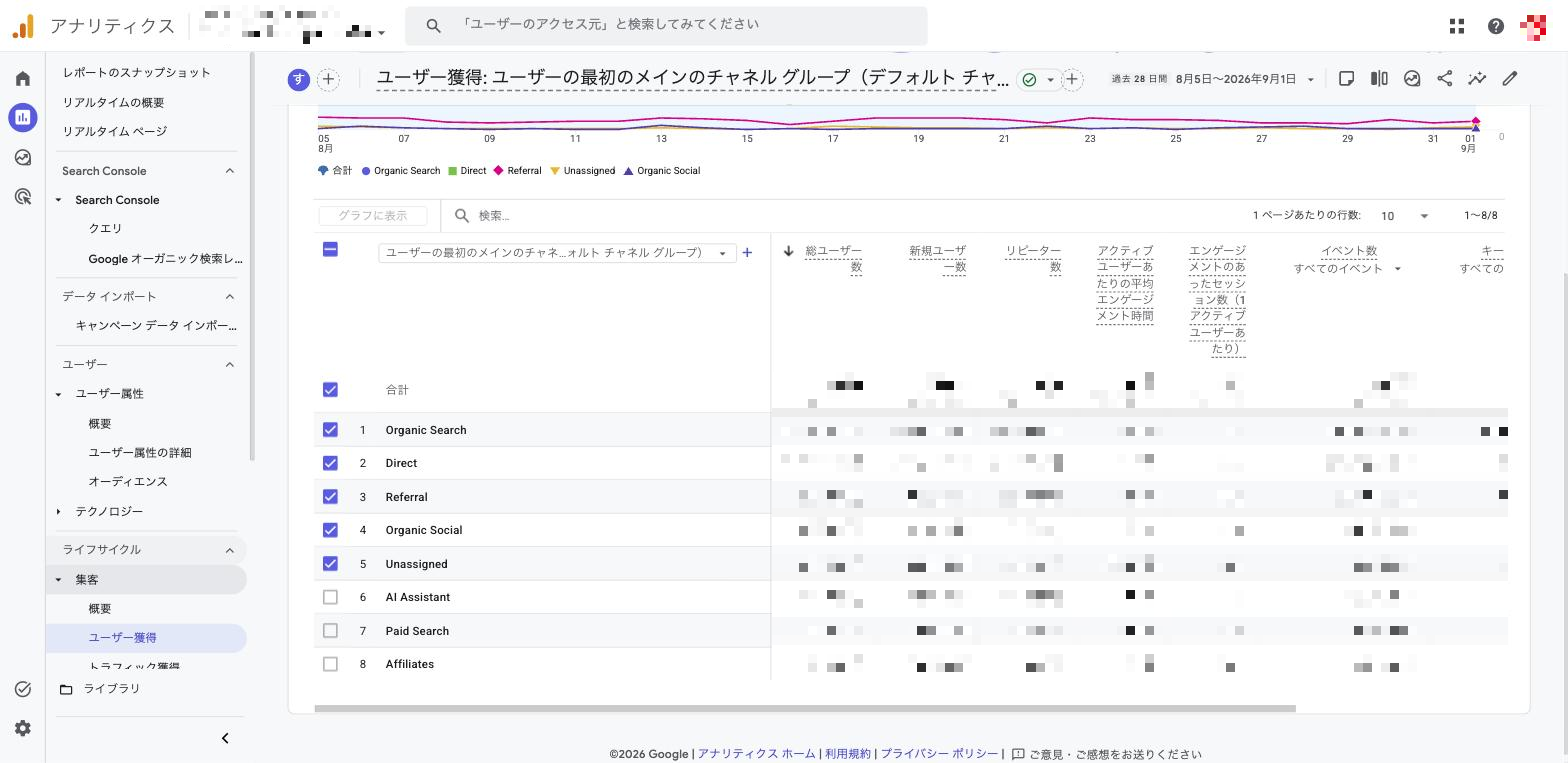Open the Admin gear icon
The image size is (1568, 763).
(x=23, y=728)
